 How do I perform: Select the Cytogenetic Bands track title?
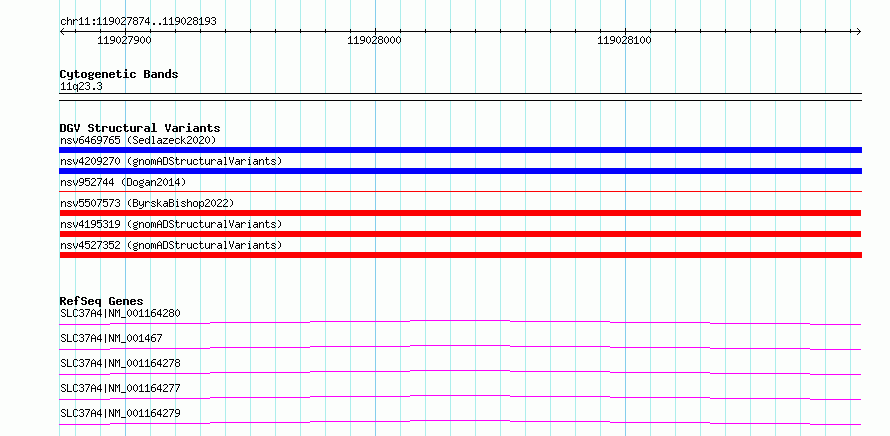pos(119,74)
